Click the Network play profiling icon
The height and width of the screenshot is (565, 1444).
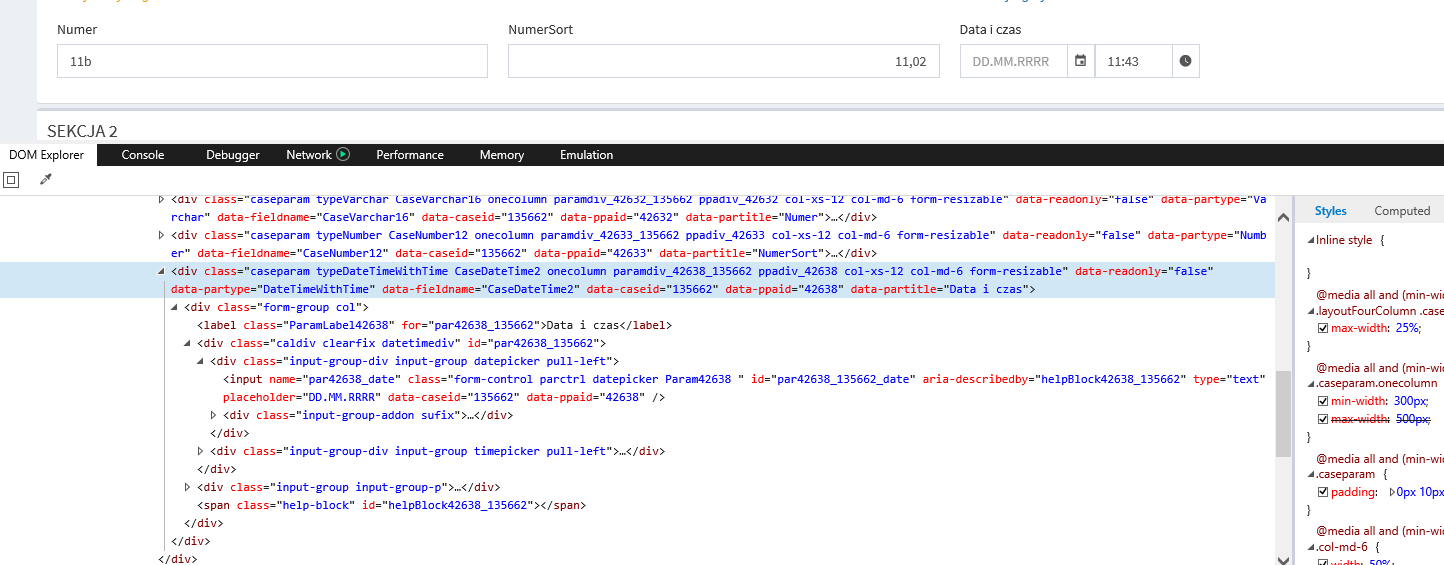click(343, 154)
